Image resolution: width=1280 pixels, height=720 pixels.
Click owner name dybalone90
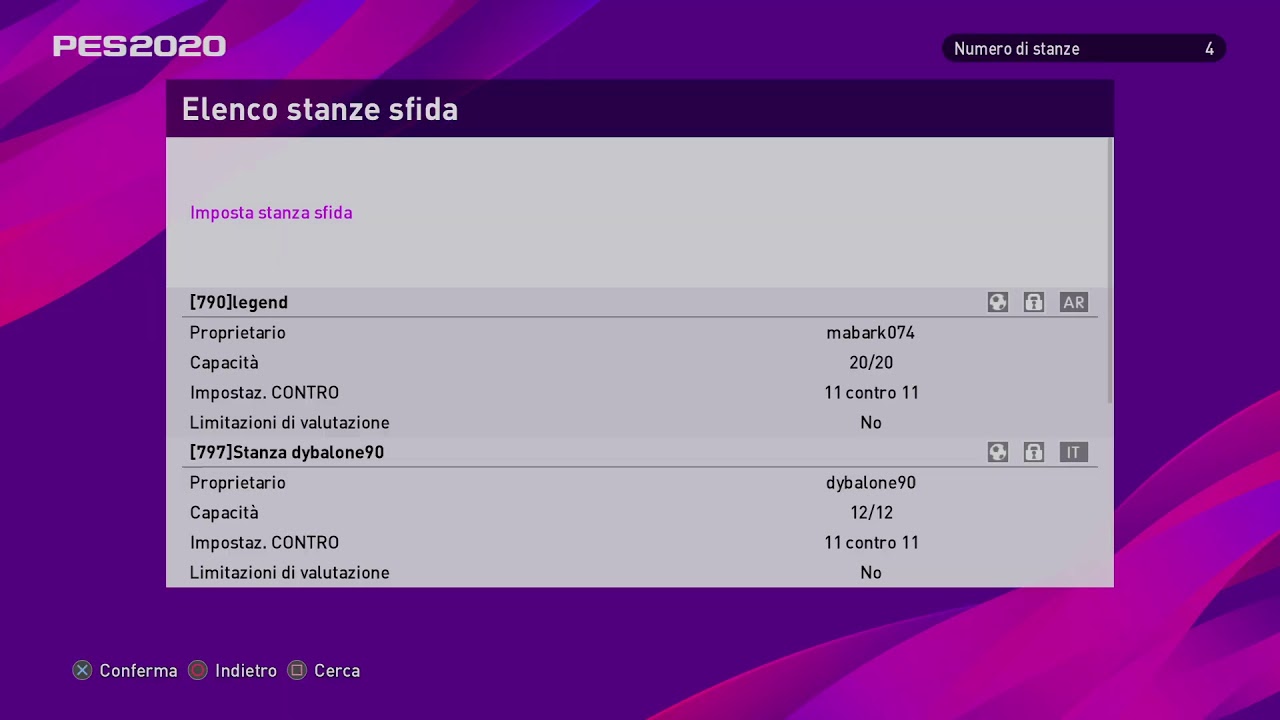pyautogui.click(x=871, y=482)
